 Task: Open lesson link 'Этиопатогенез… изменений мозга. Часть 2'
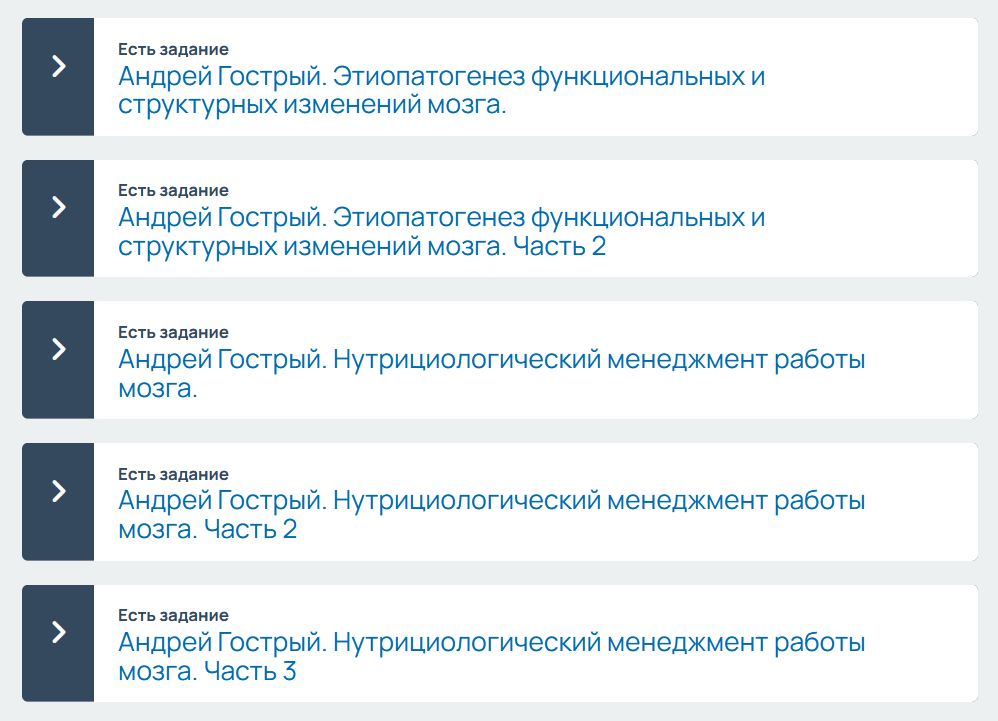click(x=441, y=231)
